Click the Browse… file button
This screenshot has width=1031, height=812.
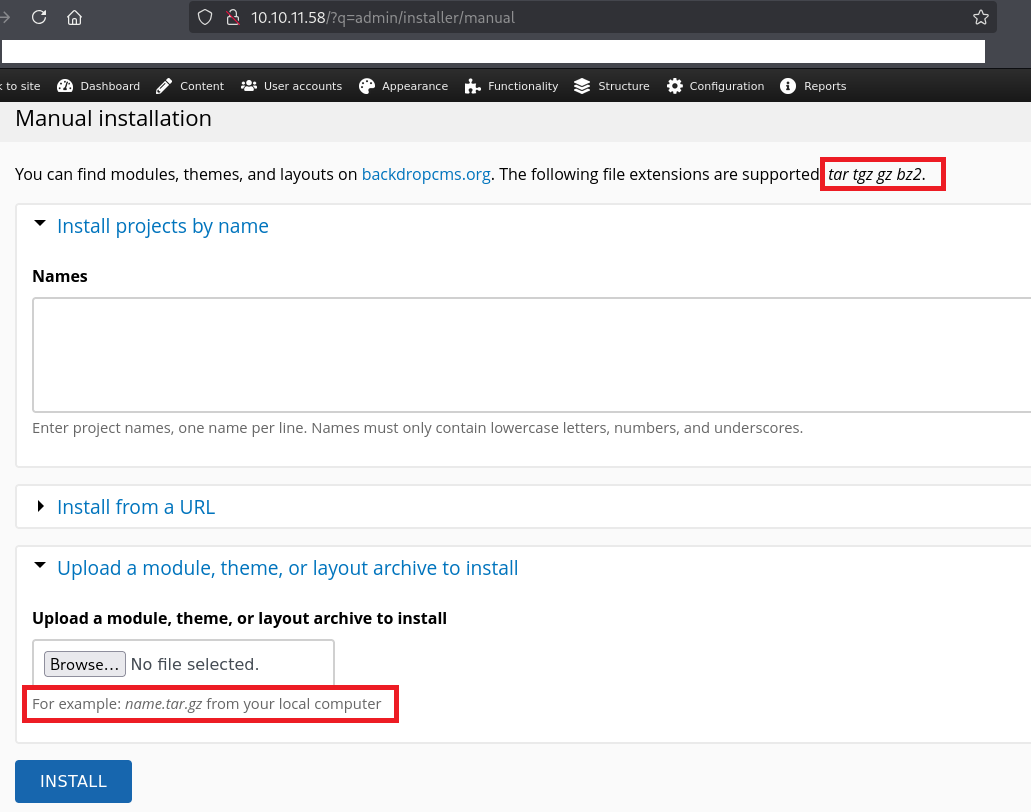(85, 664)
